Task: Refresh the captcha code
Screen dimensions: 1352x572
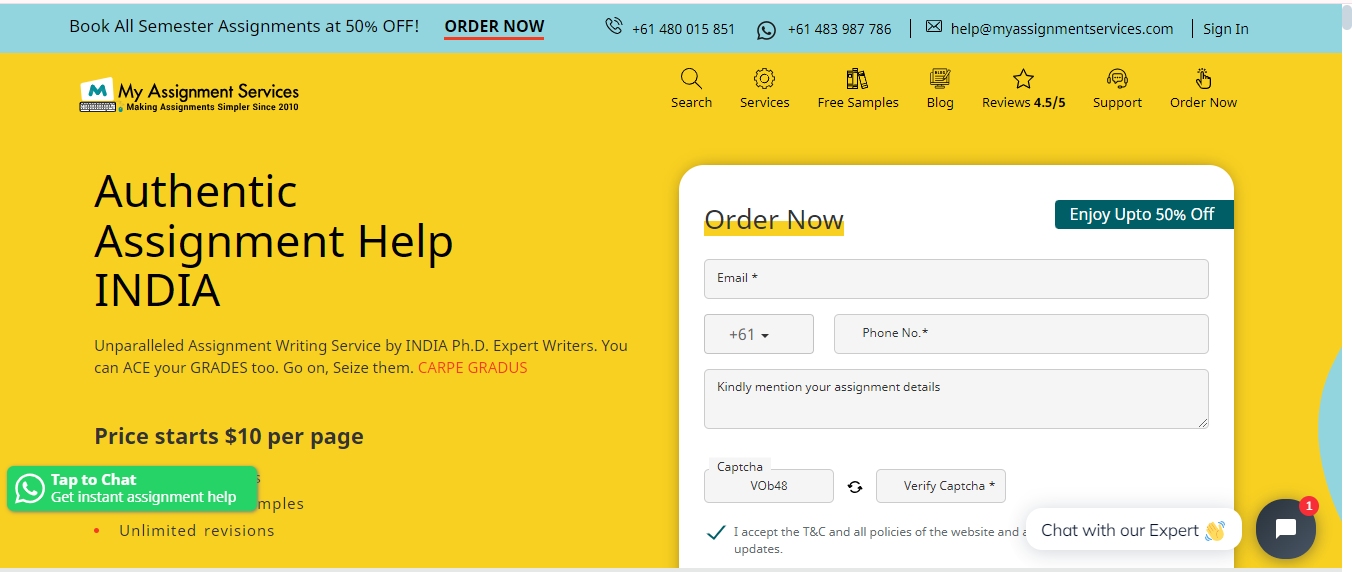Action: (x=855, y=487)
